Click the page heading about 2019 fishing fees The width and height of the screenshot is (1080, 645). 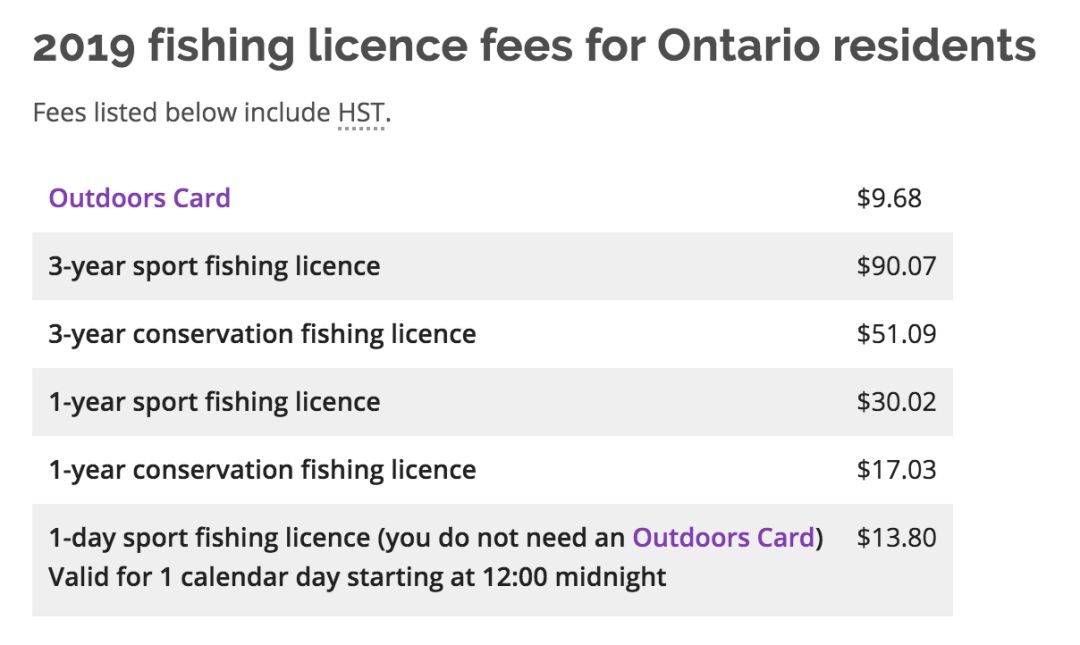534,45
